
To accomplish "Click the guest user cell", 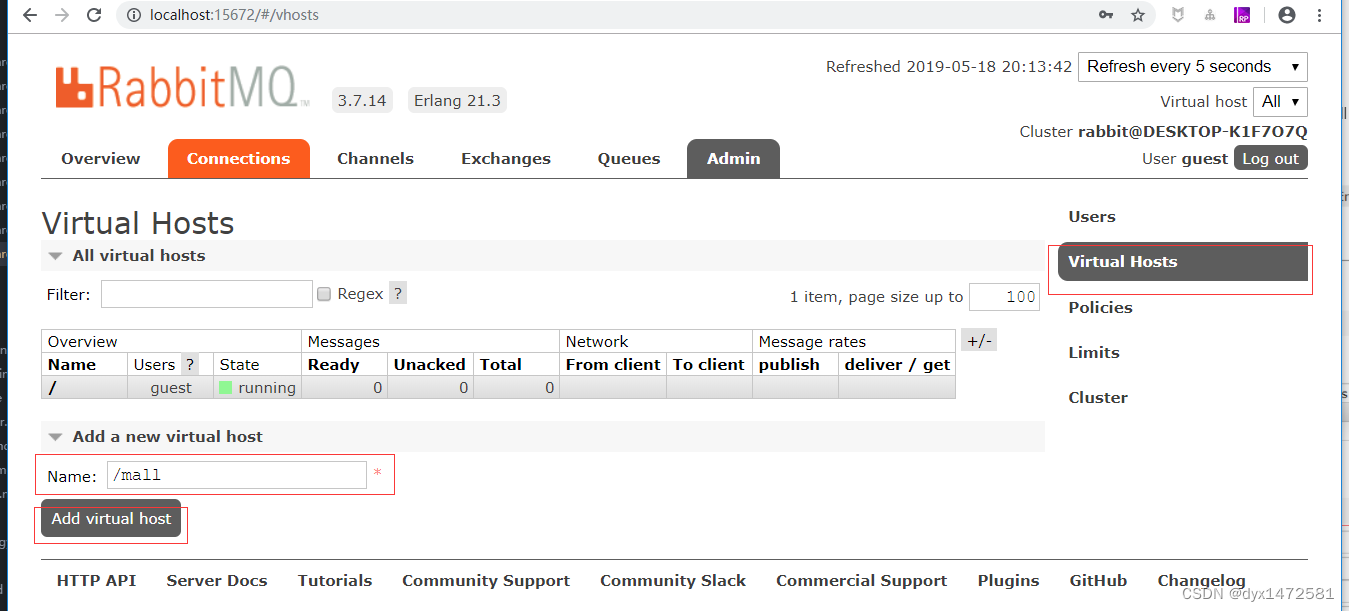I will tap(171, 388).
